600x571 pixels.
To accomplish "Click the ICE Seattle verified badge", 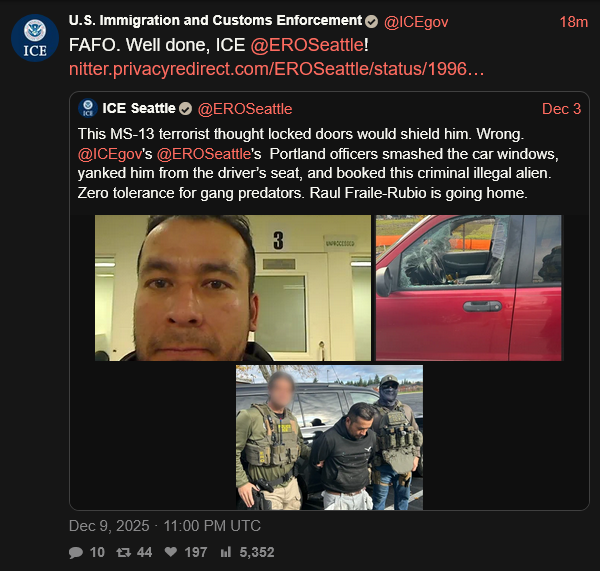I will coord(185,109).
